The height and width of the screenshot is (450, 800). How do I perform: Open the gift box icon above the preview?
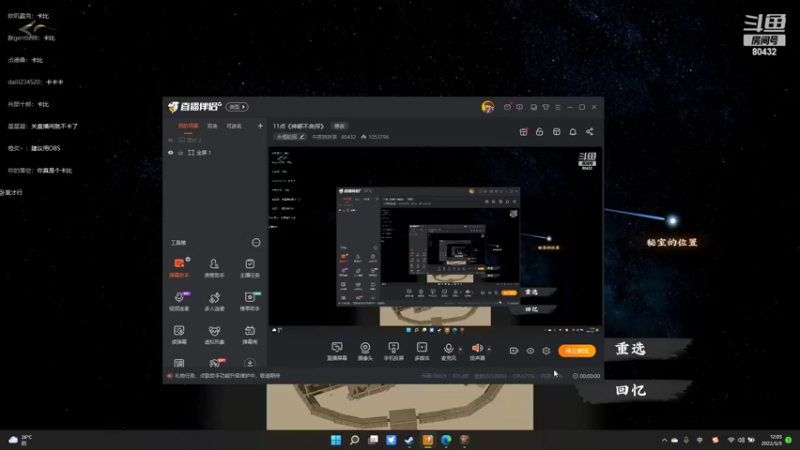click(523, 132)
